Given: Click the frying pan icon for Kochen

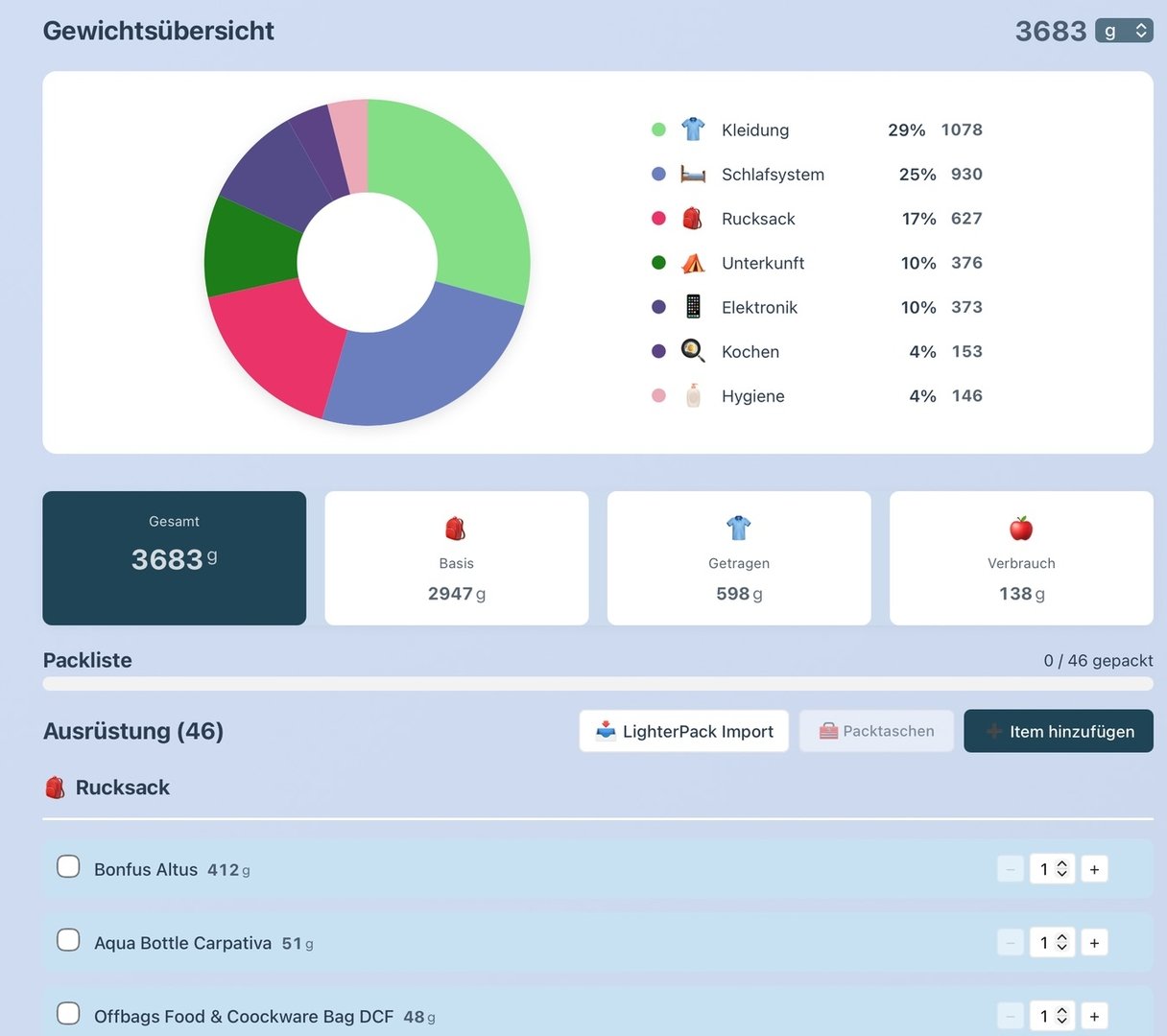Looking at the screenshot, I should click(x=692, y=351).
